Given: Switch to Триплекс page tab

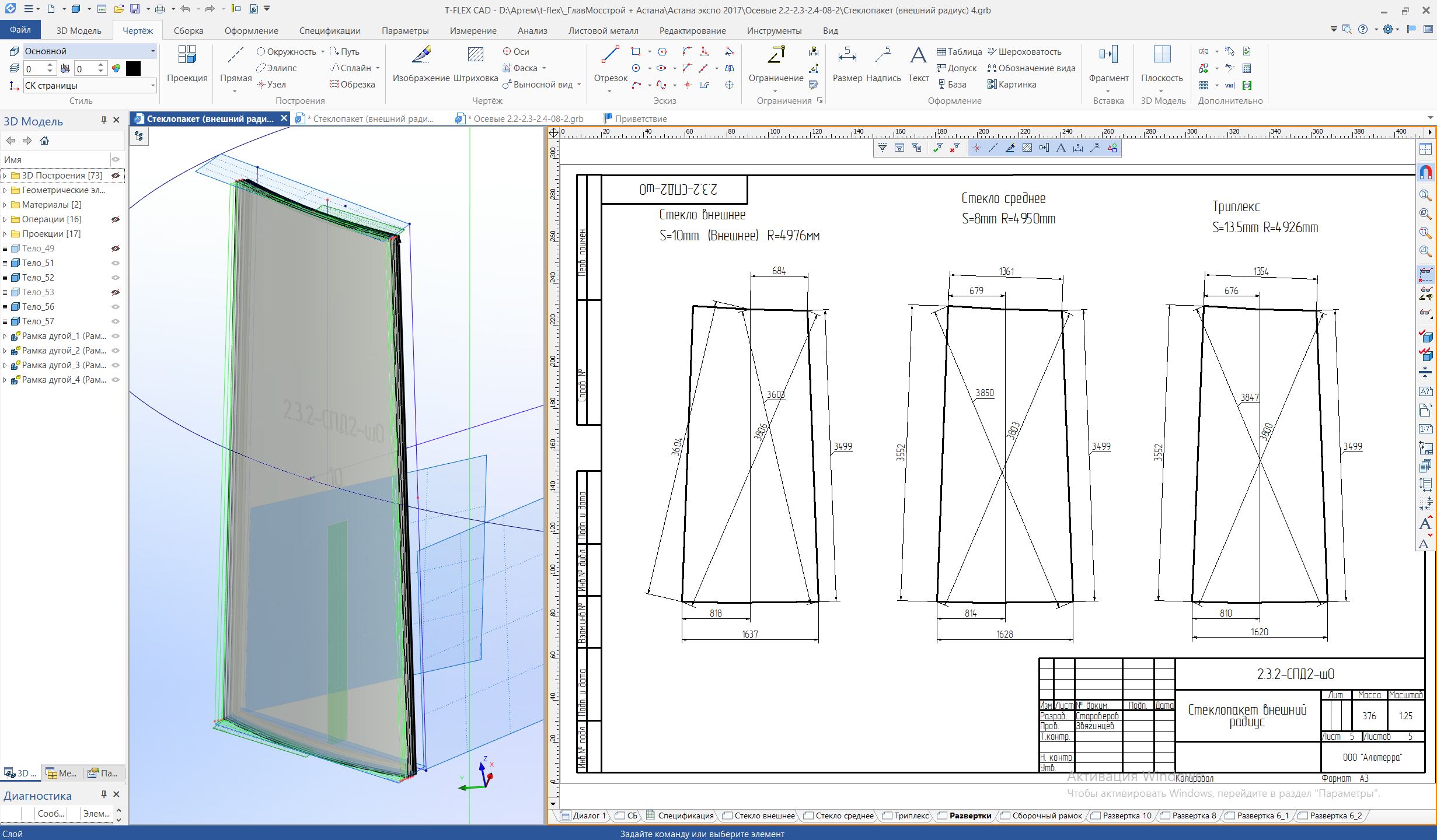Looking at the screenshot, I should click(x=905, y=815).
